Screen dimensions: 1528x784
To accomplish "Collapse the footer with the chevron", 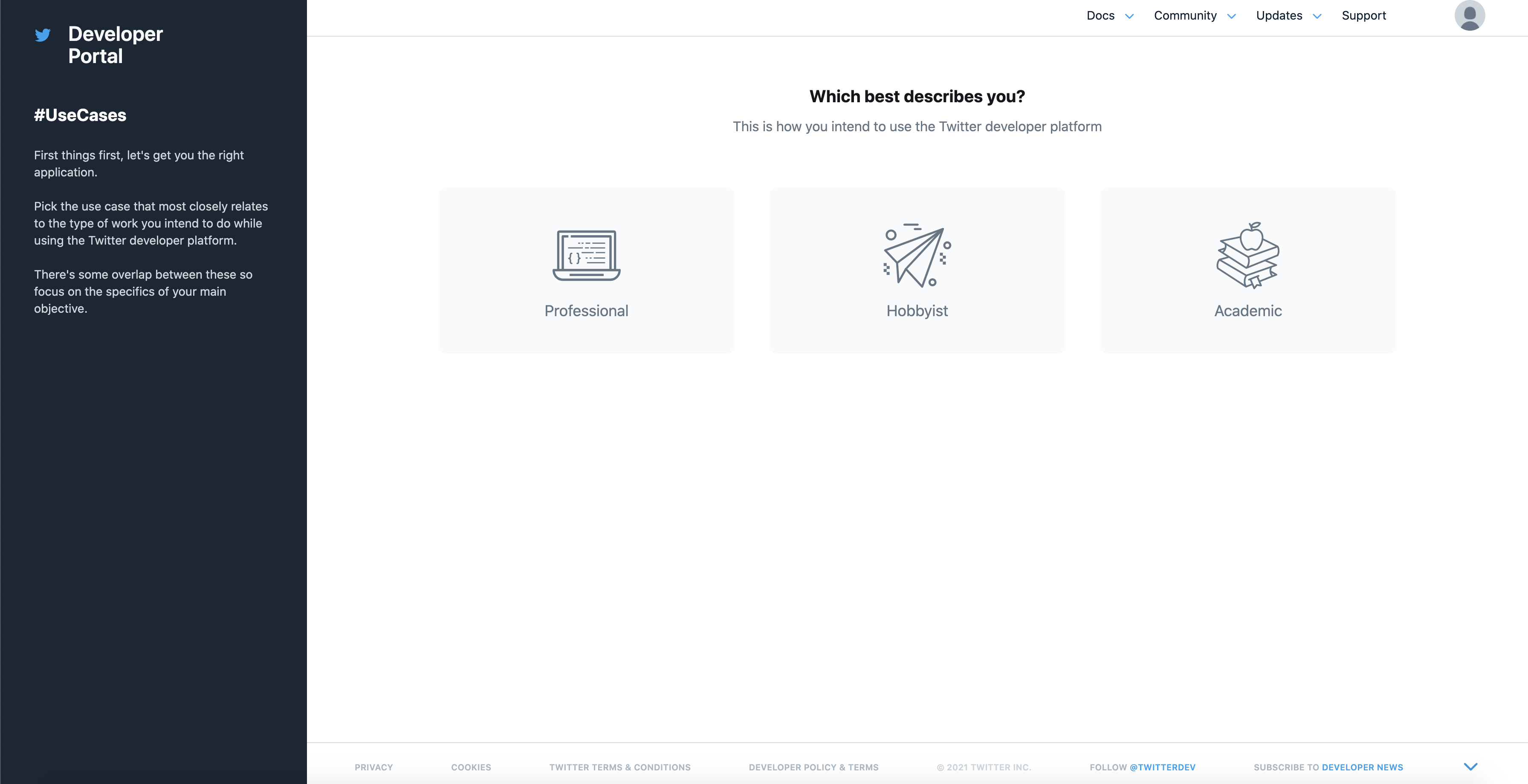I will (x=1470, y=766).
